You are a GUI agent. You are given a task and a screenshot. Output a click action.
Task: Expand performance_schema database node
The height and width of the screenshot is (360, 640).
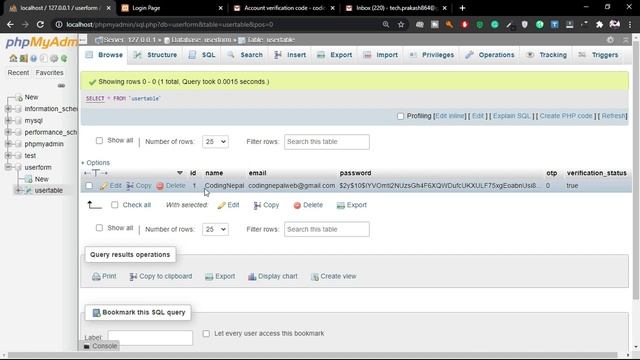[x=8, y=132]
